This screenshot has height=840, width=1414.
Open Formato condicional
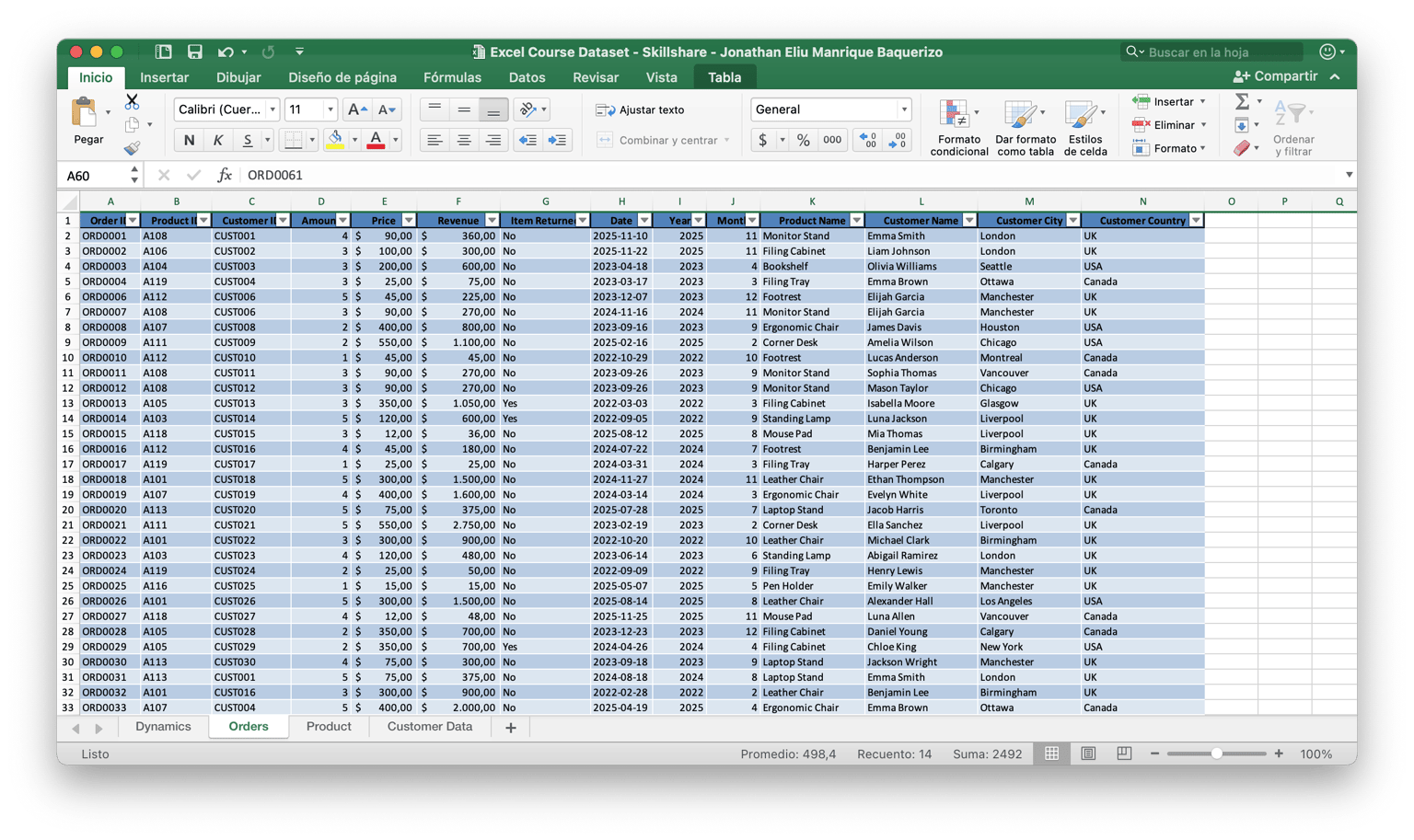pyautogui.click(x=958, y=128)
